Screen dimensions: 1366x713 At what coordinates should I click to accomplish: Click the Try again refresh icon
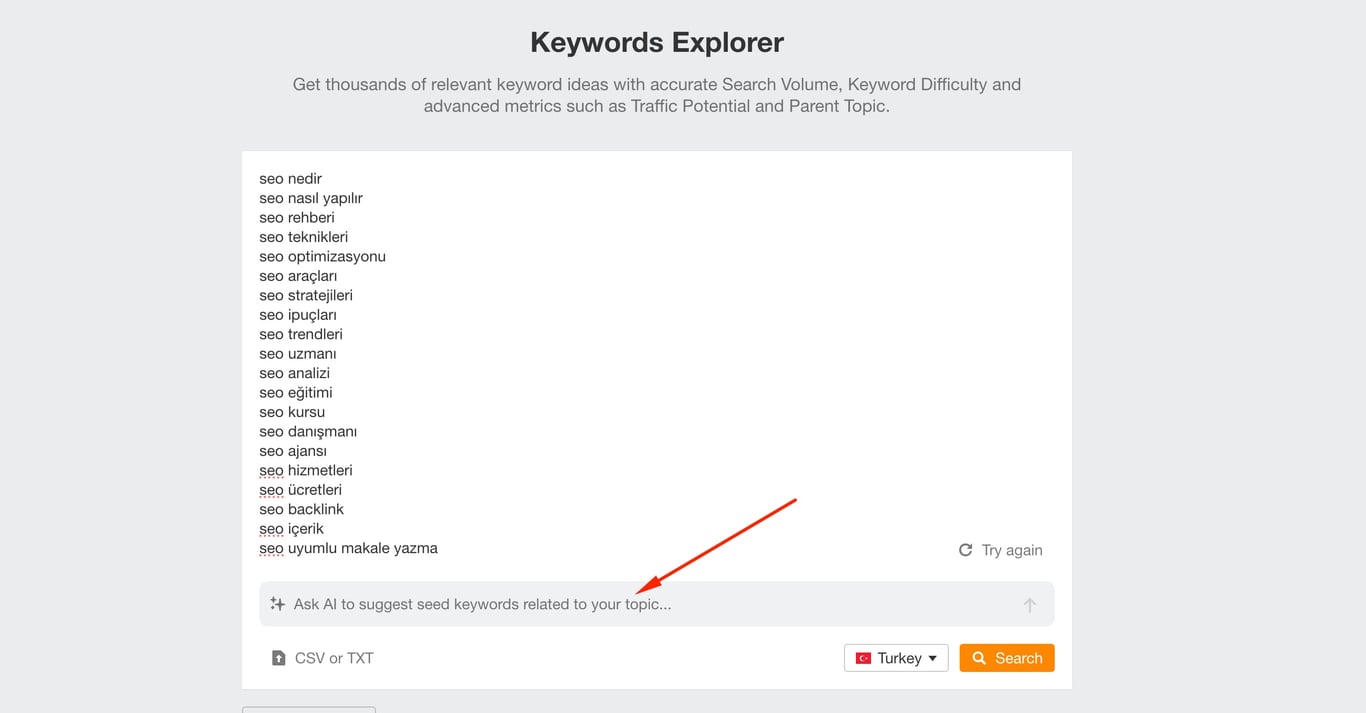965,550
